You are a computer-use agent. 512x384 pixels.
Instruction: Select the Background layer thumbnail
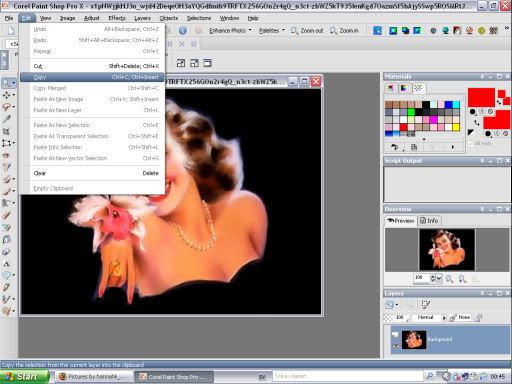pos(414,339)
